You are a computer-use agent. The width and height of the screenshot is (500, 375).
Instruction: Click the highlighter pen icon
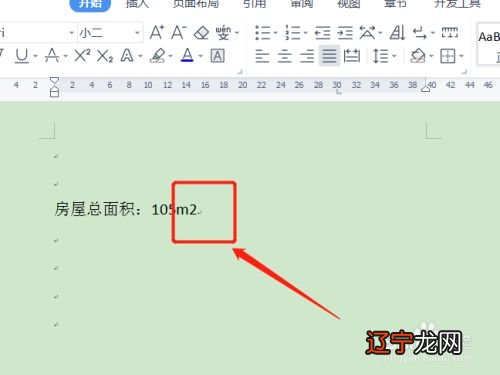(157, 56)
